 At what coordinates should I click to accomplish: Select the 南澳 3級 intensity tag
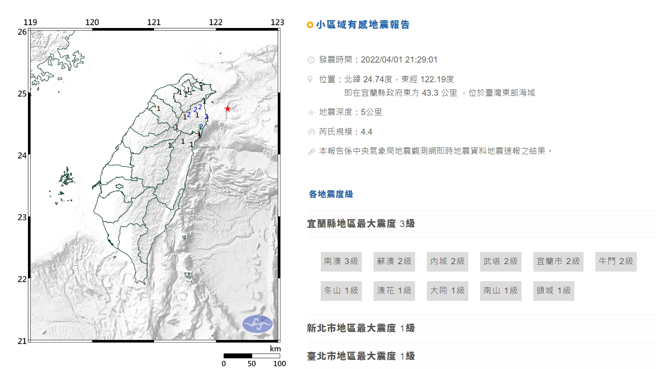pos(341,261)
